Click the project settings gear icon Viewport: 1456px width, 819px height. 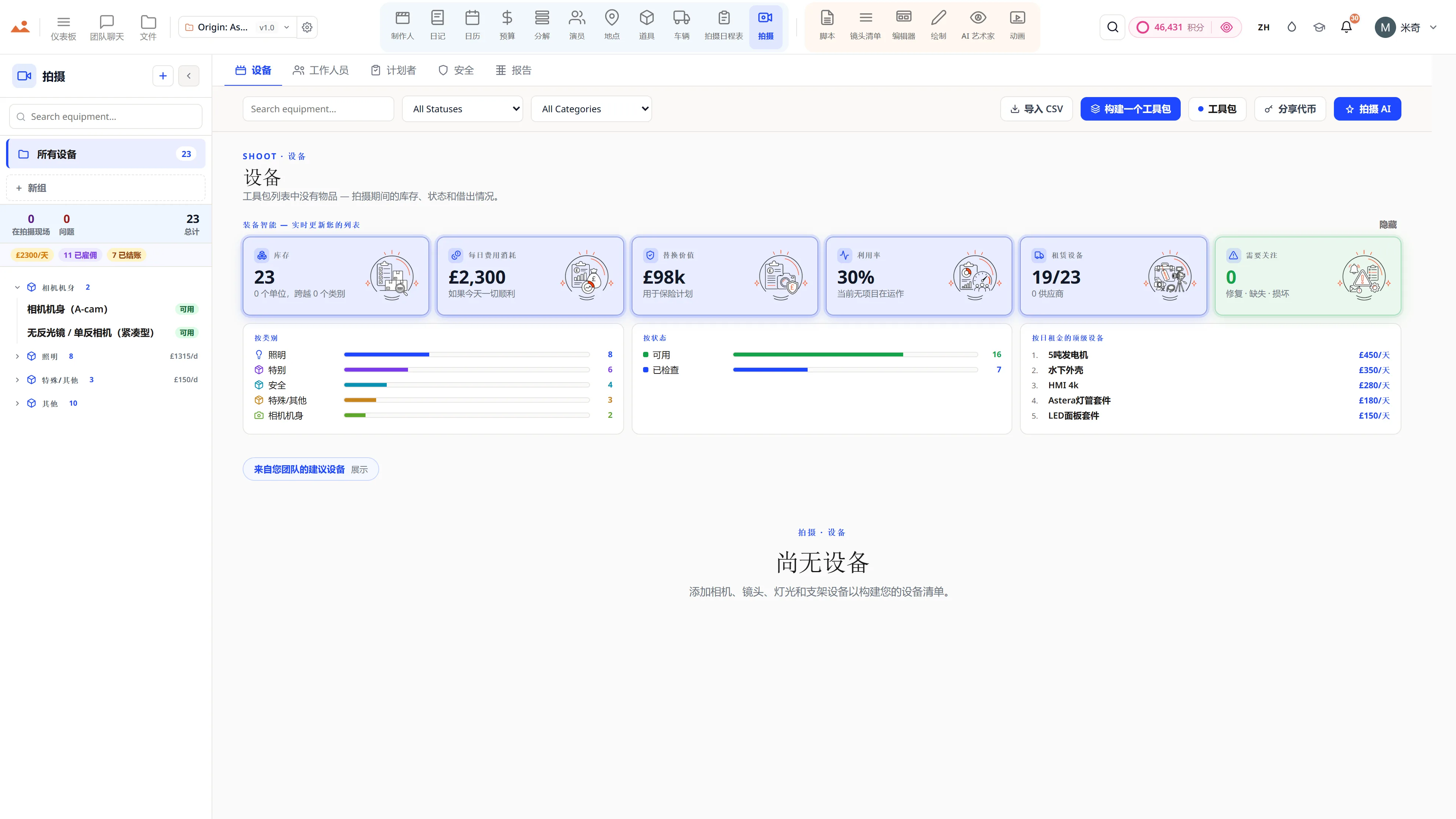pyautogui.click(x=307, y=27)
